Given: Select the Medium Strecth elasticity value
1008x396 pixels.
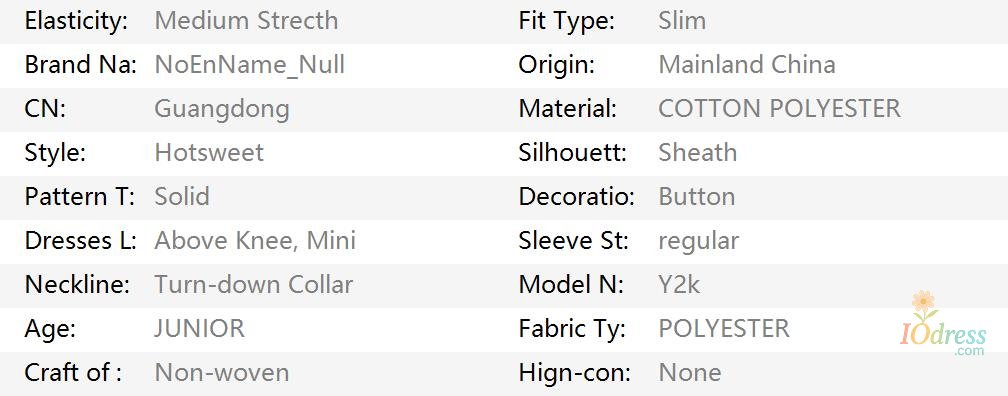Looking at the screenshot, I should point(246,21).
